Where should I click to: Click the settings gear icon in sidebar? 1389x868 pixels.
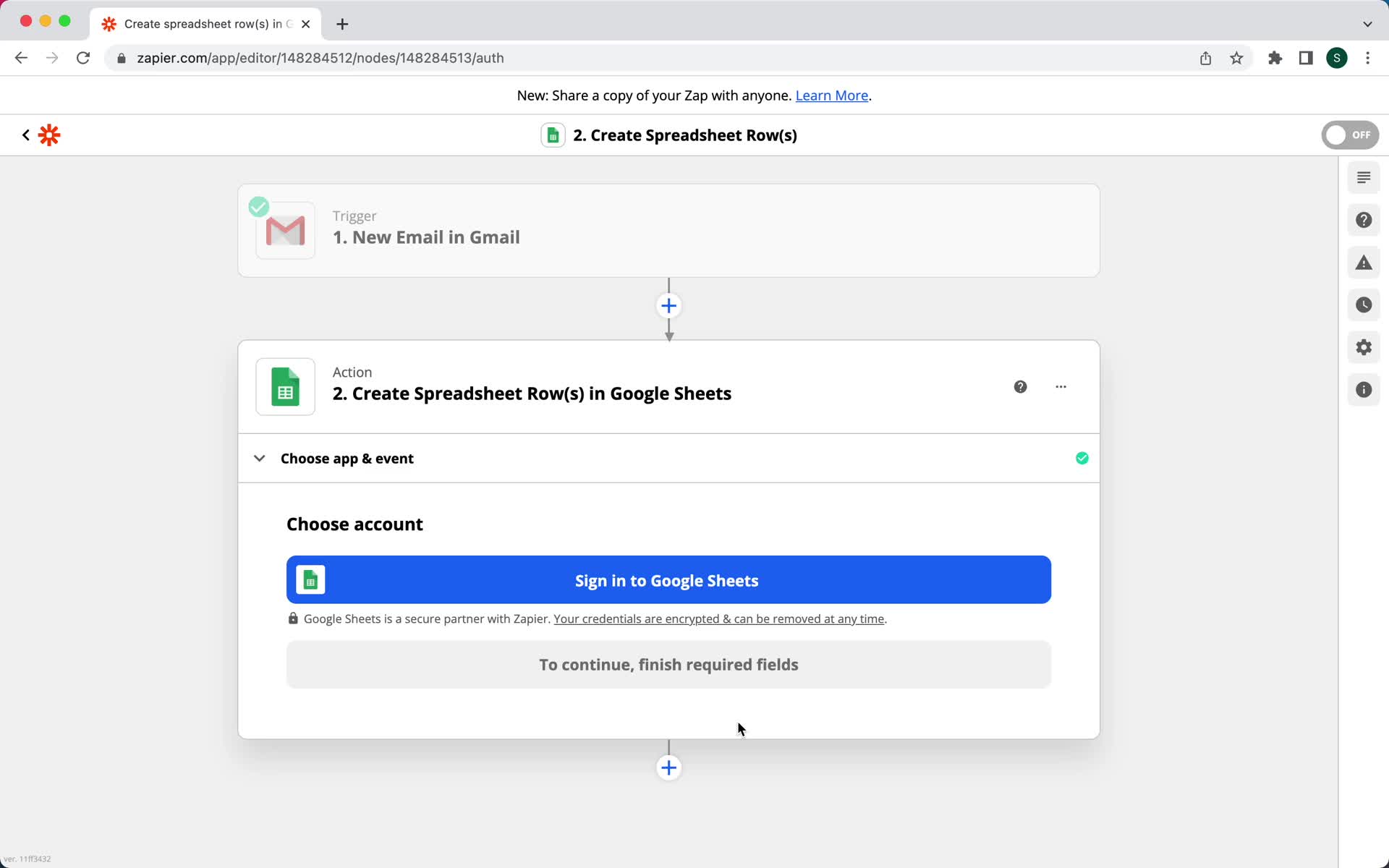click(x=1363, y=347)
